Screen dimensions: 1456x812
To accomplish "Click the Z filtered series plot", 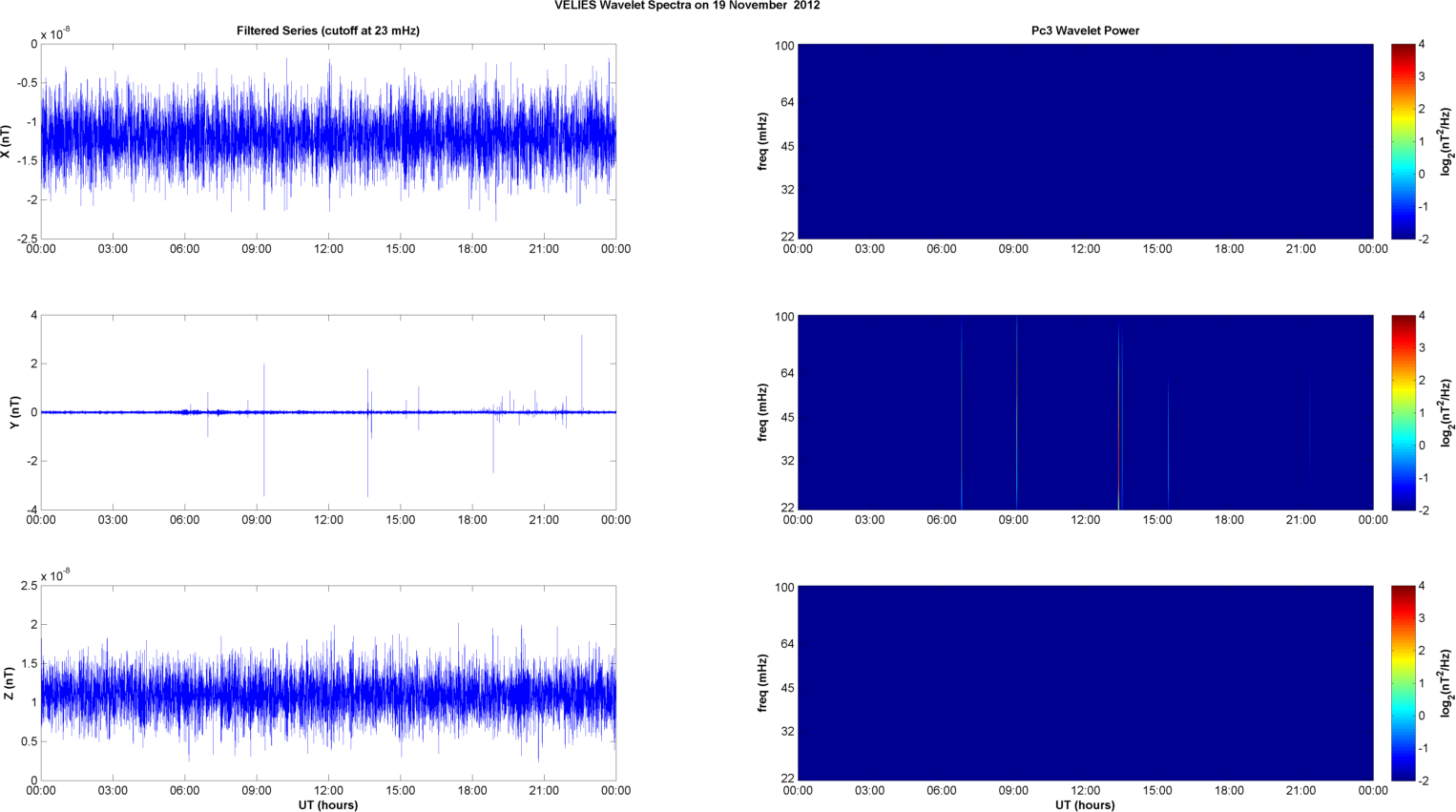I will click(x=328, y=683).
